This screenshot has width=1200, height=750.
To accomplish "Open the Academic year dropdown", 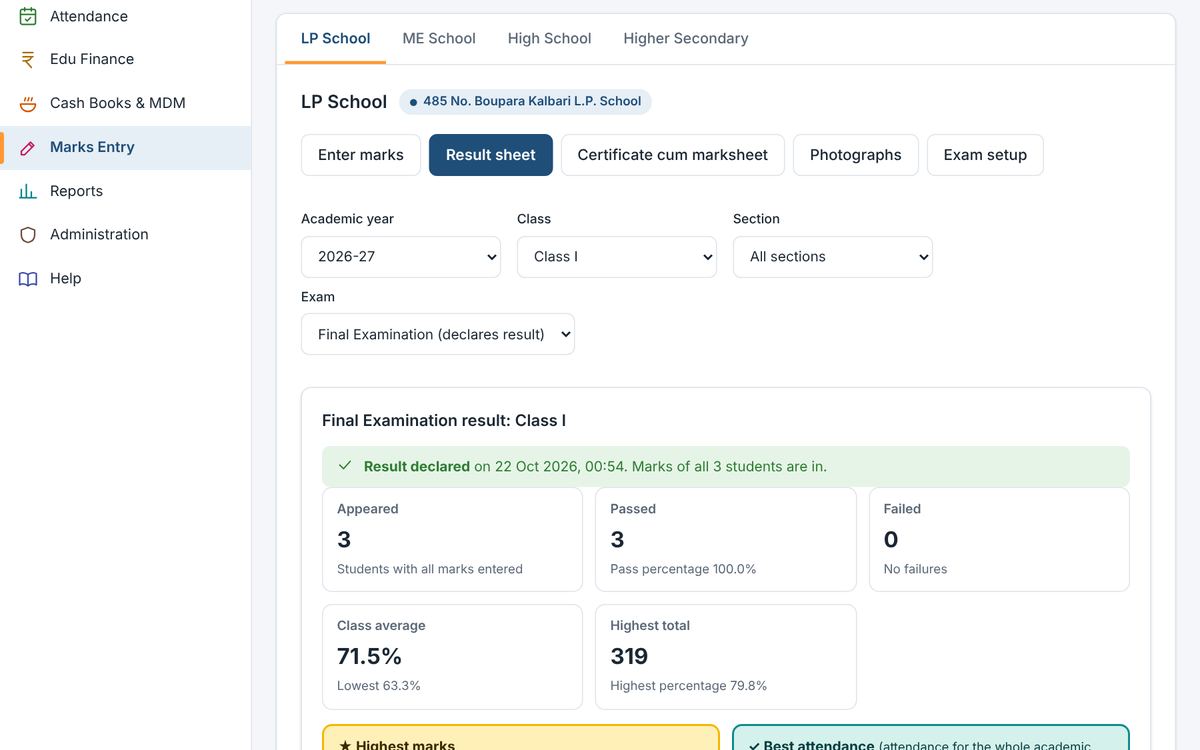I will pos(401,257).
